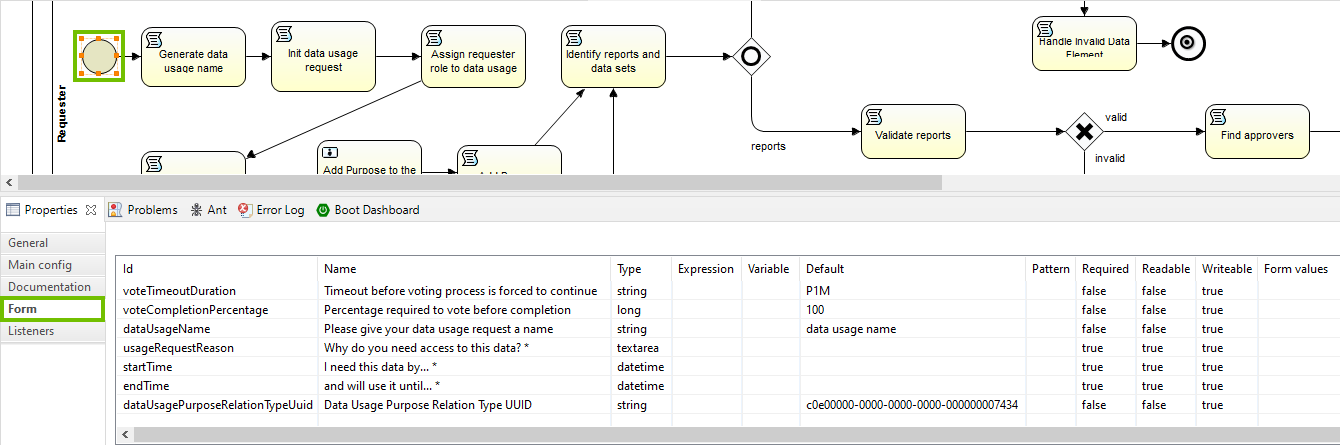Click the form table horizontal scrollbar
Screen dimensions: 1340x445
tap(700, 435)
